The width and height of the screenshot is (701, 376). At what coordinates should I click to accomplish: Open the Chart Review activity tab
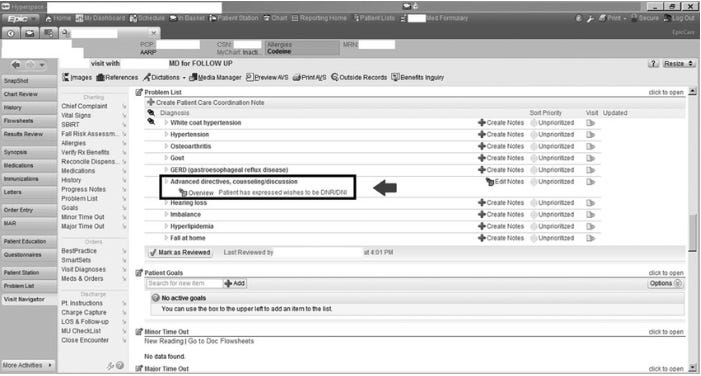point(29,94)
